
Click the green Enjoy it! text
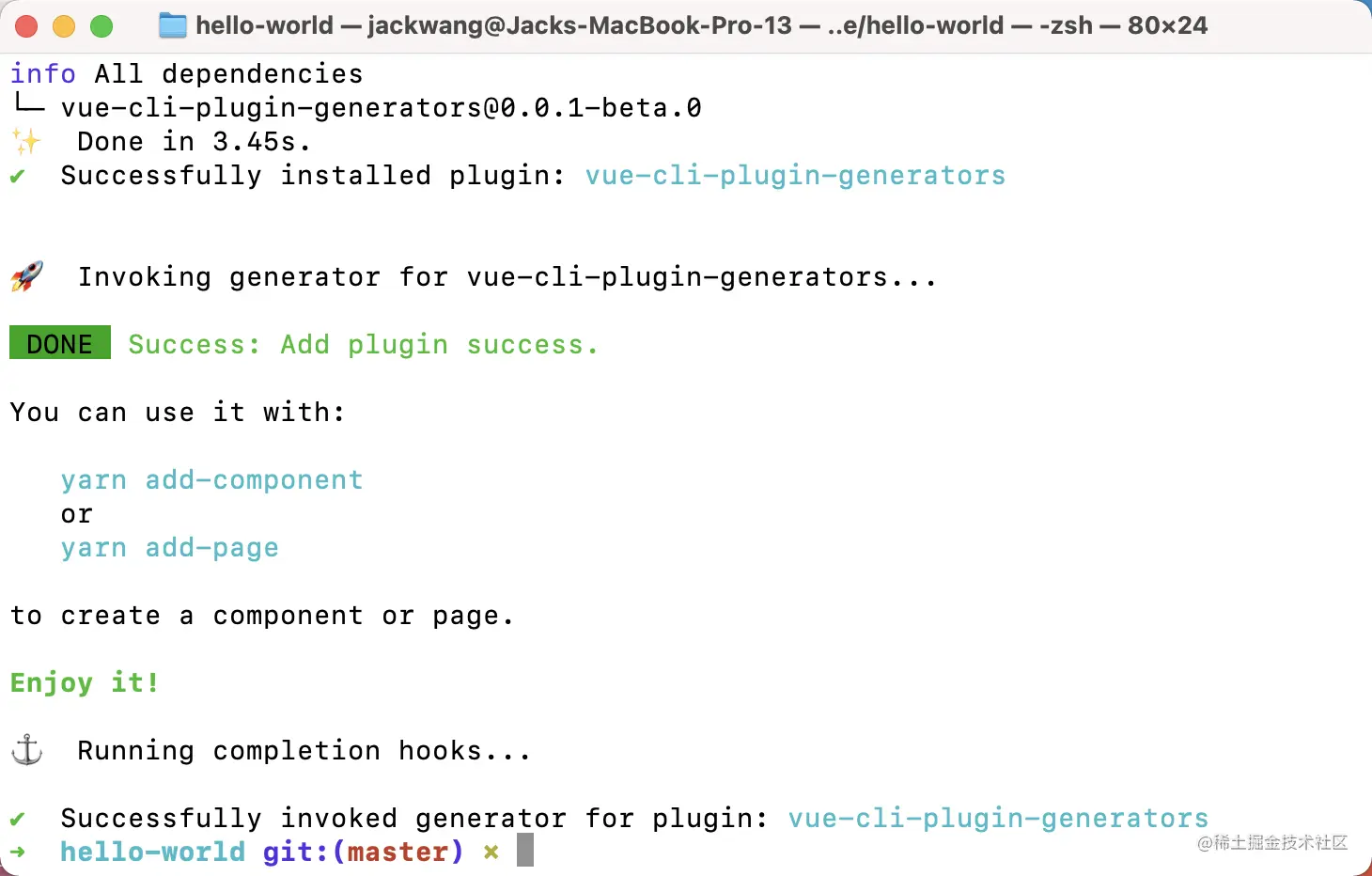(x=85, y=683)
